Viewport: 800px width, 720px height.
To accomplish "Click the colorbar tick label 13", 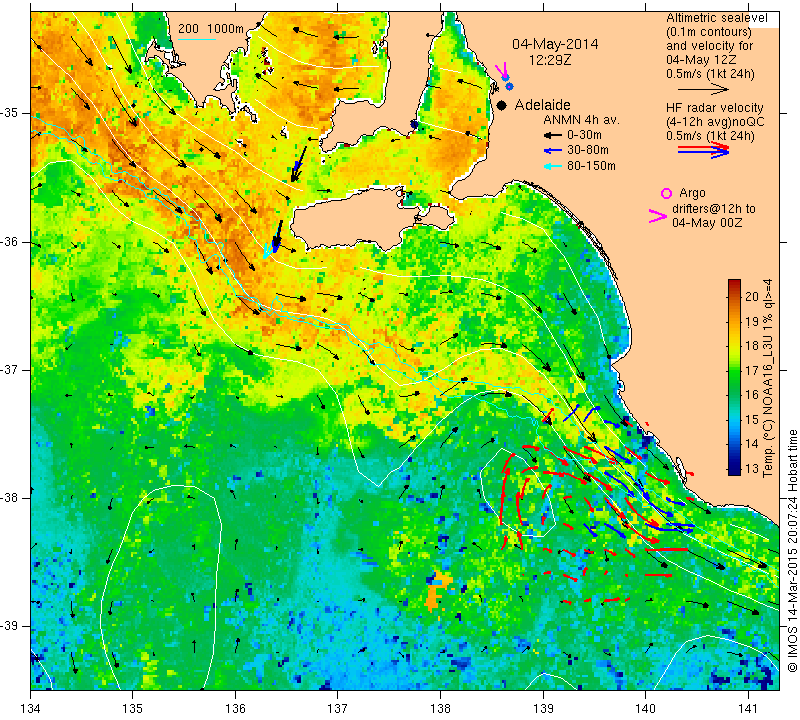I will click(752, 468).
